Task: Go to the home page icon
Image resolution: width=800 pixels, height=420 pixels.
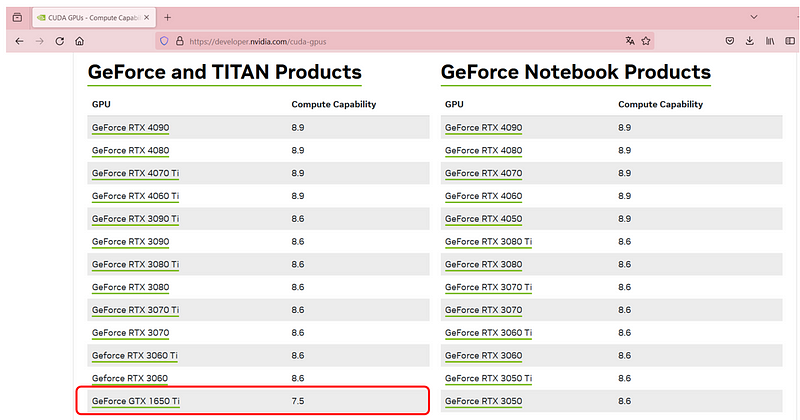Action: (x=80, y=41)
